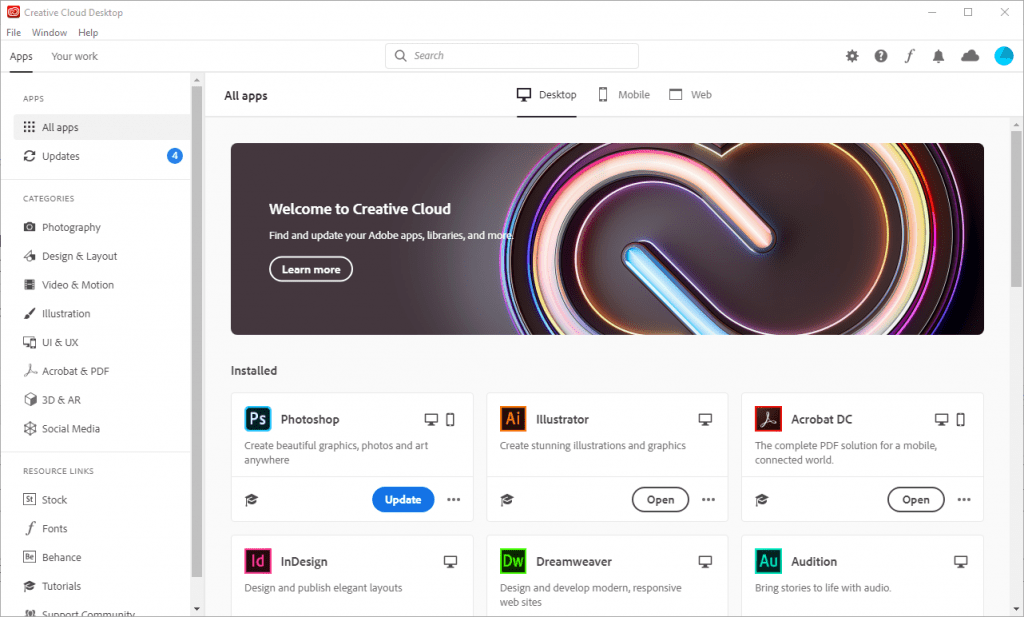Switch to the Web apps tab

tap(690, 95)
